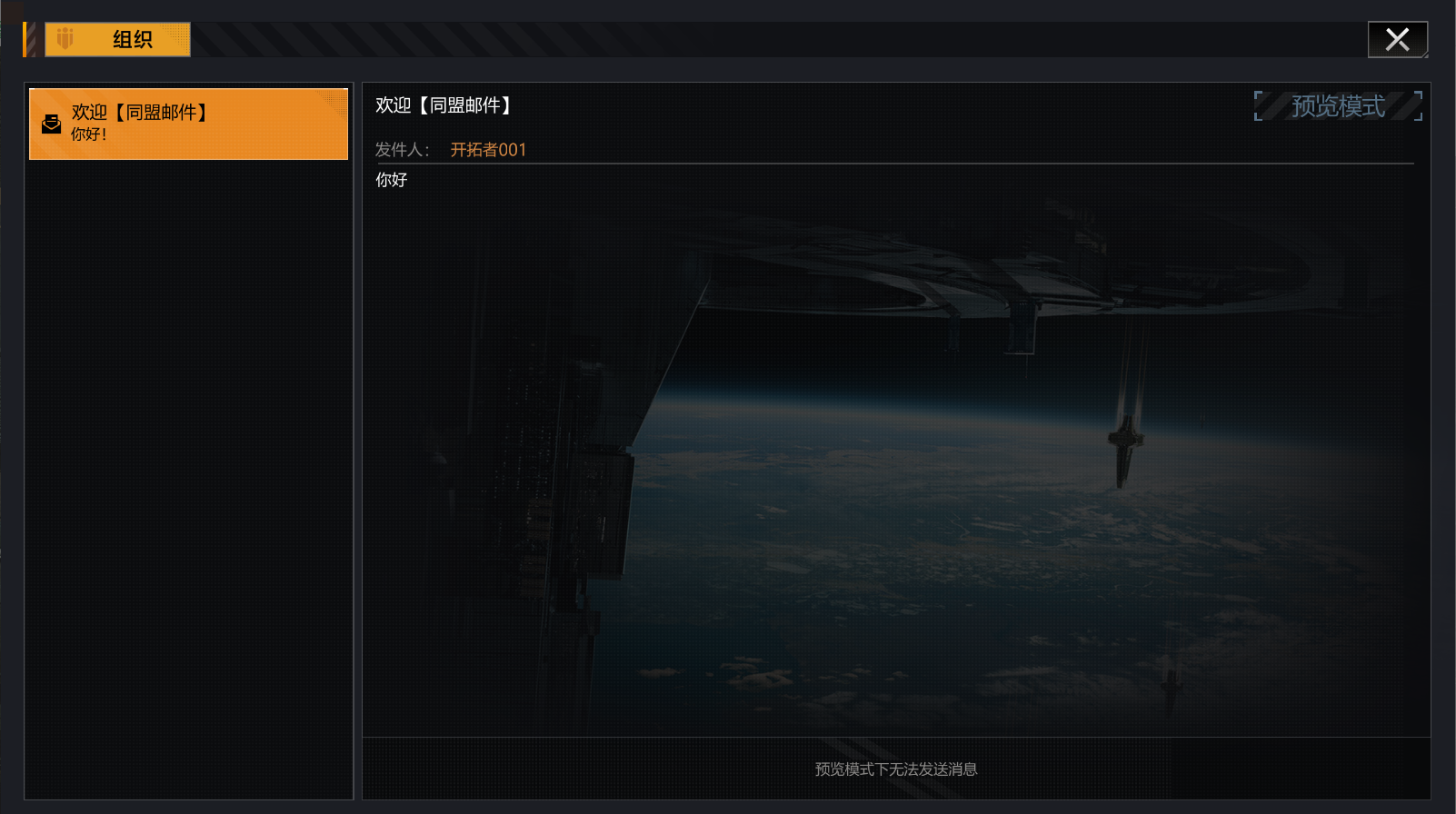The image size is (1456, 814).
Task: Click the 你好 message body text
Action: [392, 180]
